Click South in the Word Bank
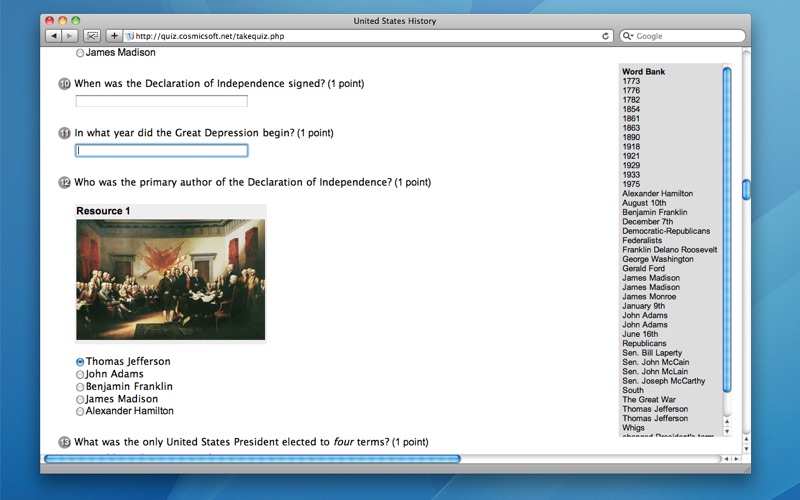Viewport: 800px width, 500px height. (x=633, y=390)
